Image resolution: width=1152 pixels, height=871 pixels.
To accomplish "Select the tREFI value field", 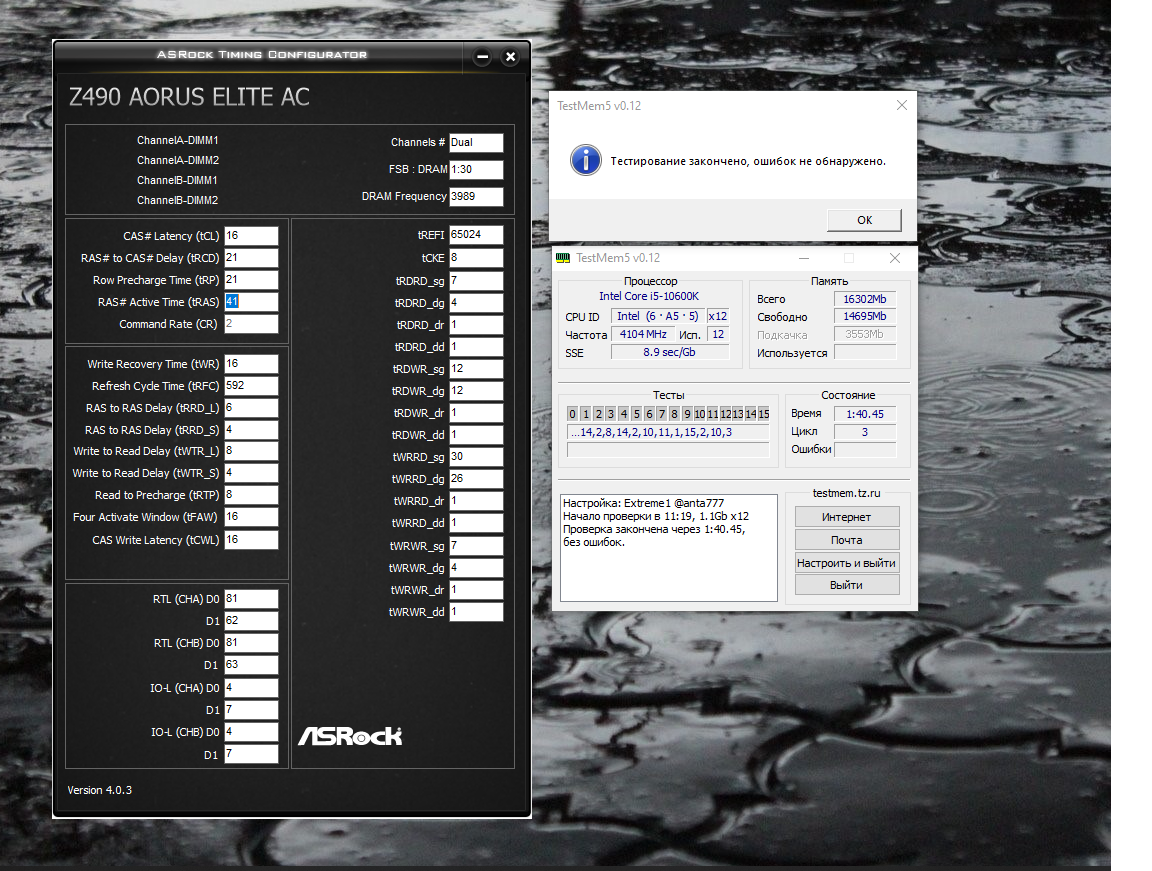I will click(x=476, y=235).
